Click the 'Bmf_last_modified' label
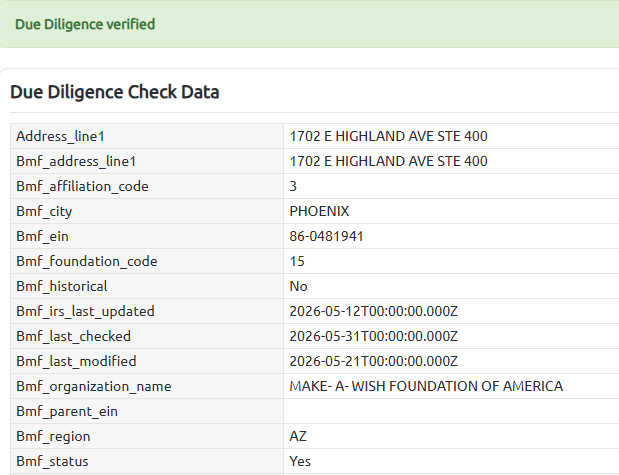Screen dimensions: 619x475 76,361
